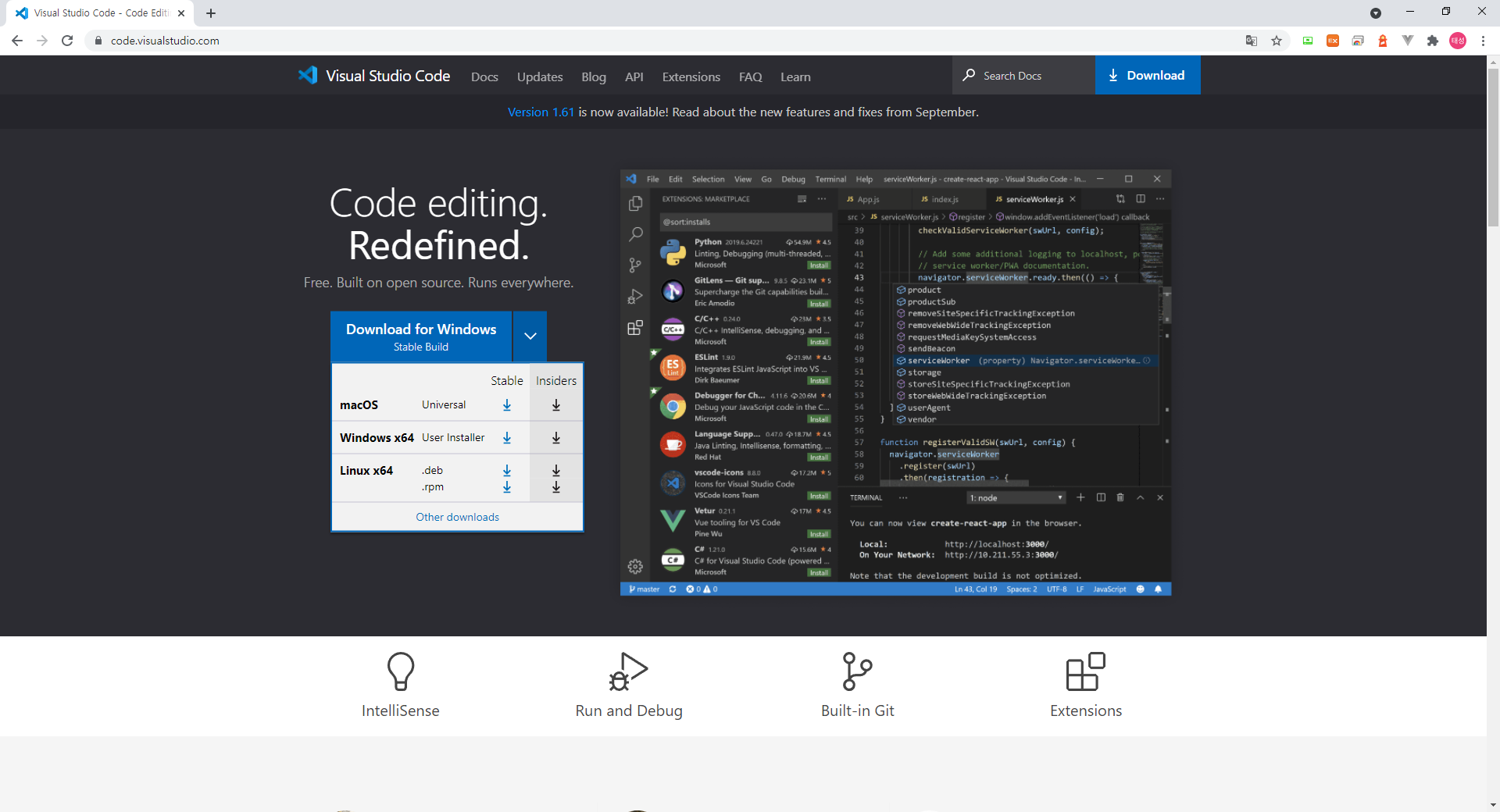Open the Docs navigation item
The height and width of the screenshot is (812, 1500).
pyautogui.click(x=484, y=77)
